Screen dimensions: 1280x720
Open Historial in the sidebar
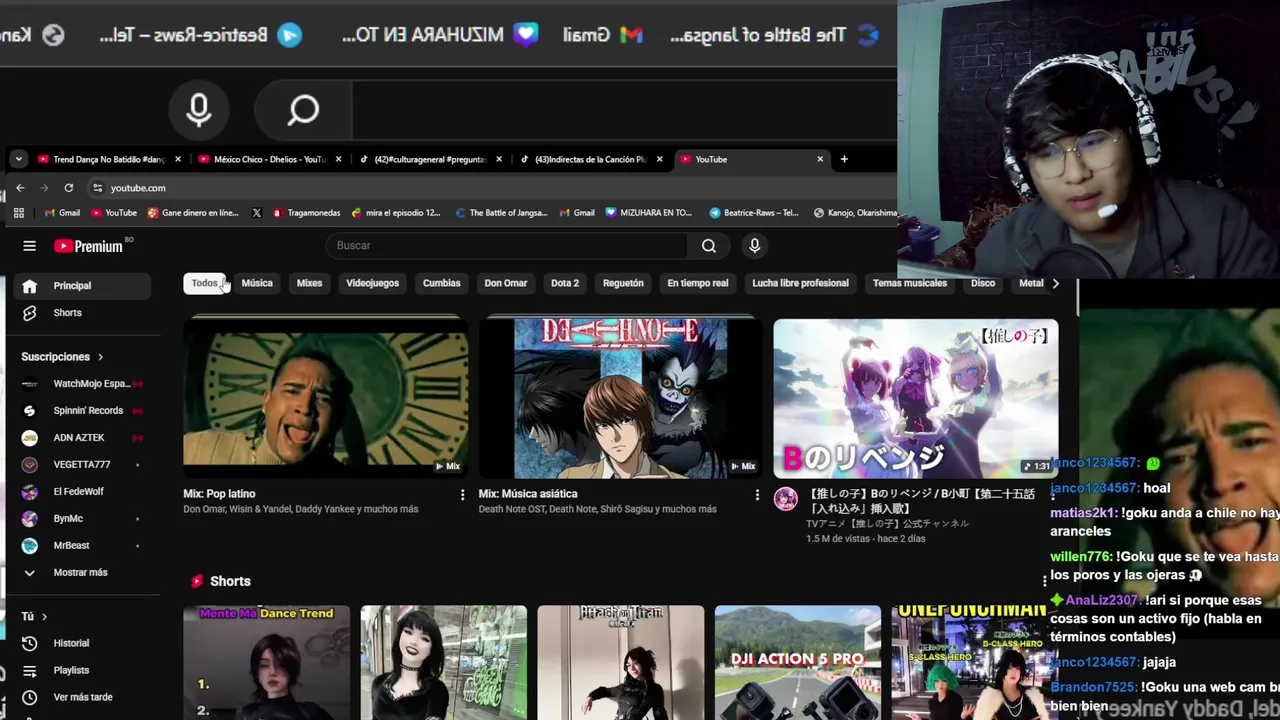[82, 643]
